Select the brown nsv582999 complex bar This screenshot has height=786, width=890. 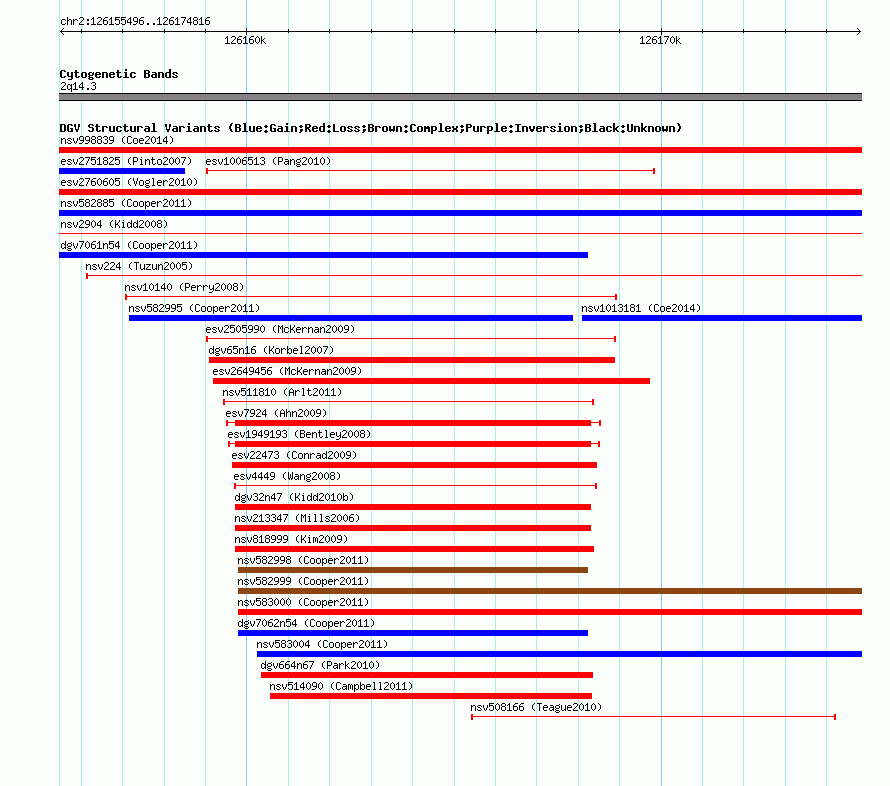(550, 591)
